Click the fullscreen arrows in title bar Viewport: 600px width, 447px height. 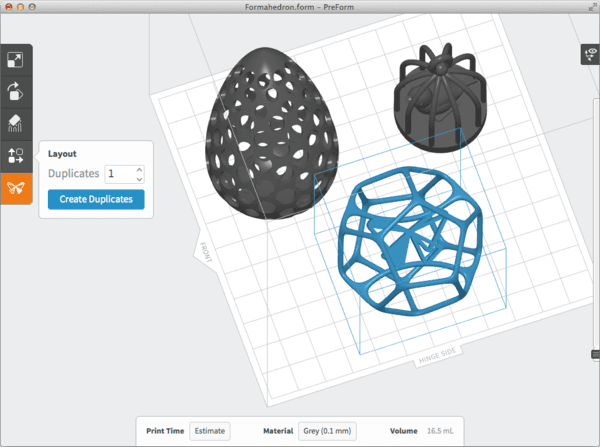[x=590, y=8]
